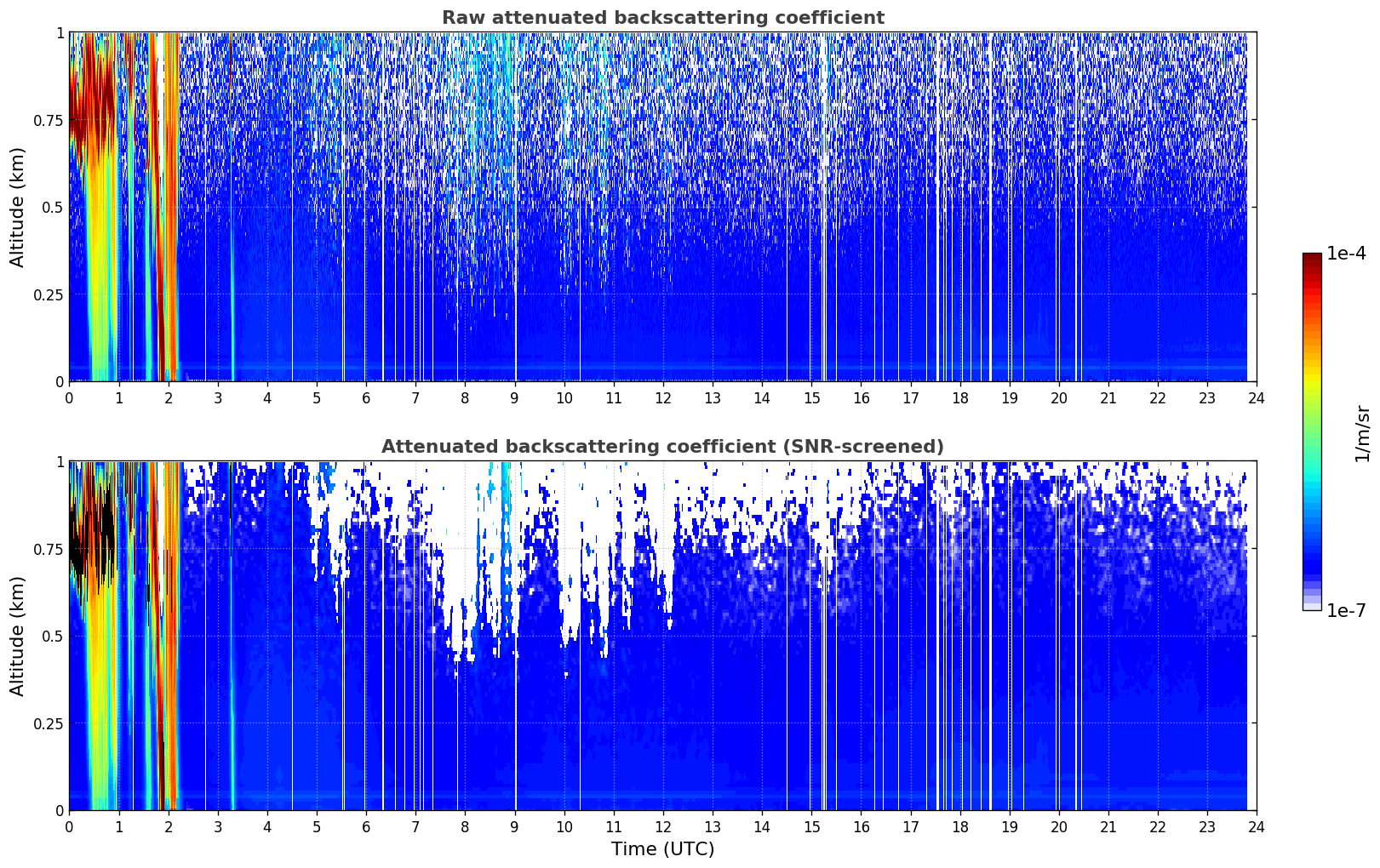Click altitude tick '1' on the Raw plot
Image resolution: width=1380 pixels, height=868 pixels.
(60, 32)
